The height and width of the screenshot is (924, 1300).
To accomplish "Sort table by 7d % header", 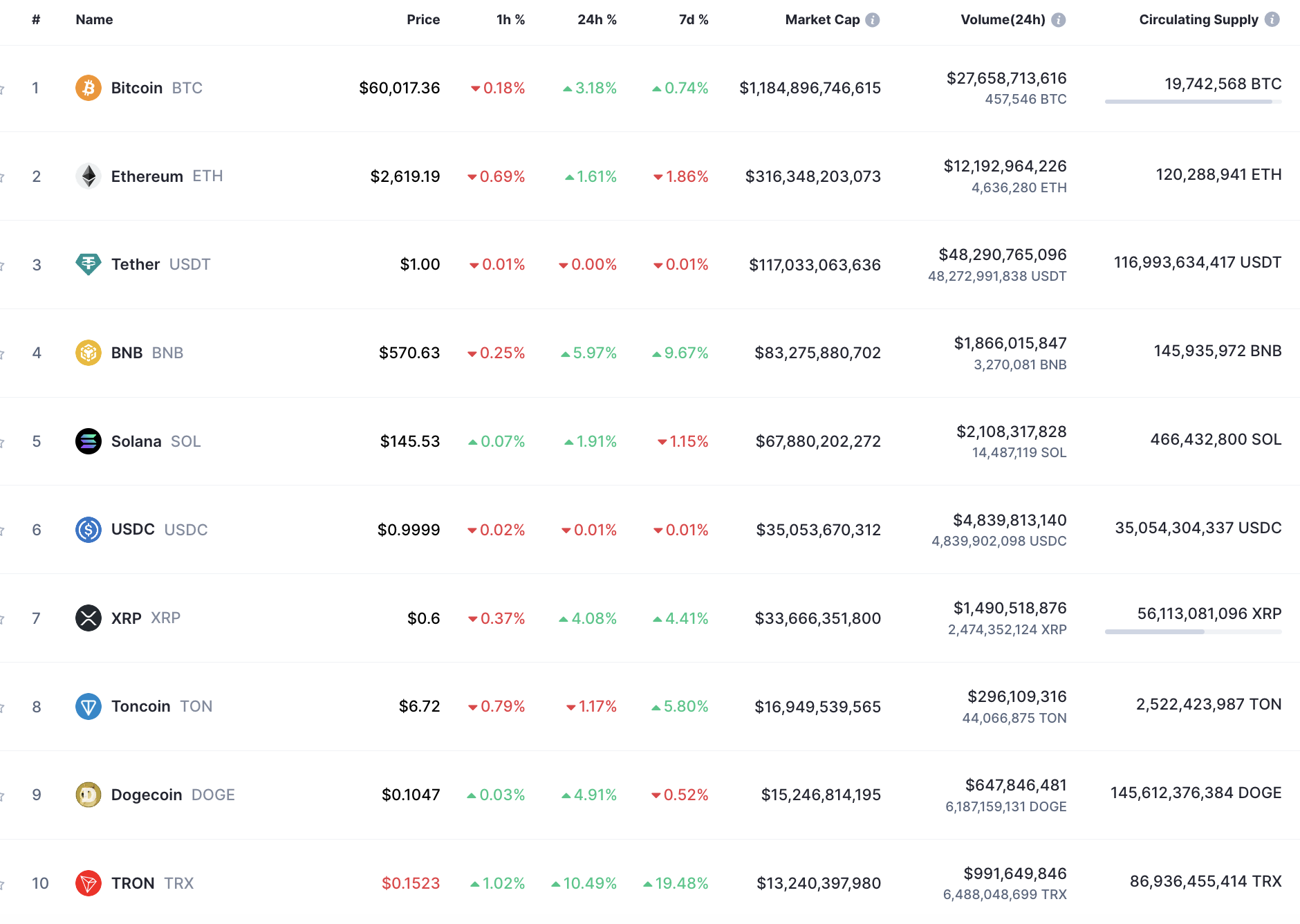I will (x=693, y=20).
